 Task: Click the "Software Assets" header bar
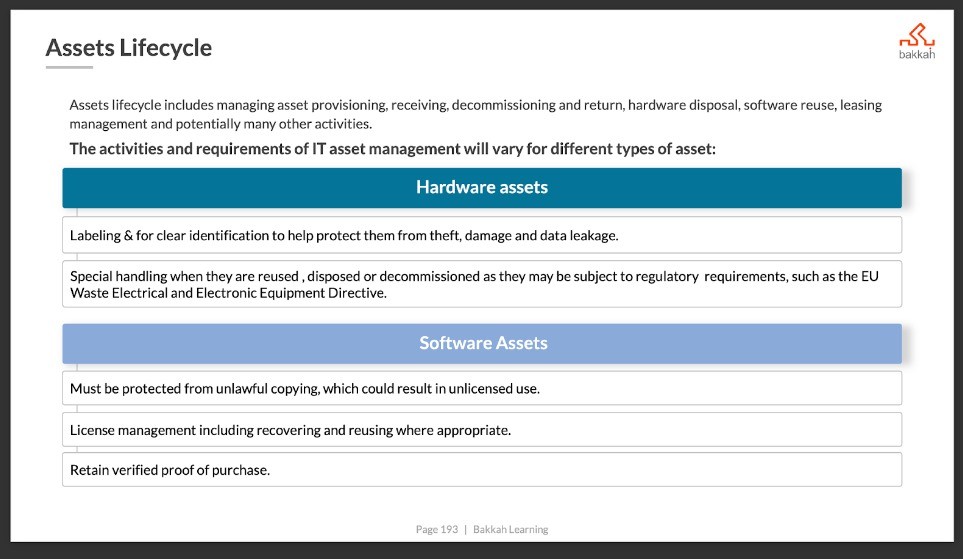(x=481, y=343)
